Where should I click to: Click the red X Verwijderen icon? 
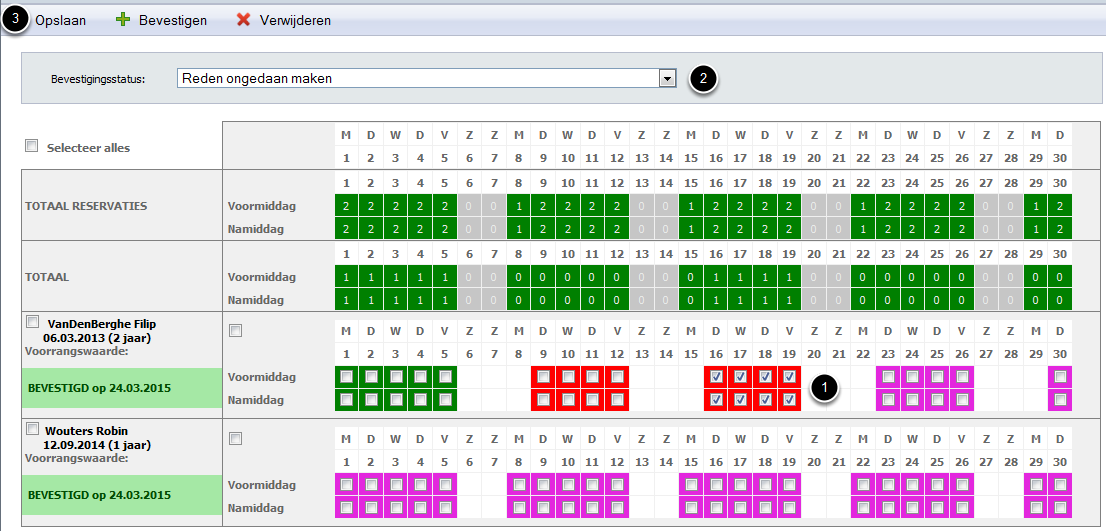(x=243, y=20)
